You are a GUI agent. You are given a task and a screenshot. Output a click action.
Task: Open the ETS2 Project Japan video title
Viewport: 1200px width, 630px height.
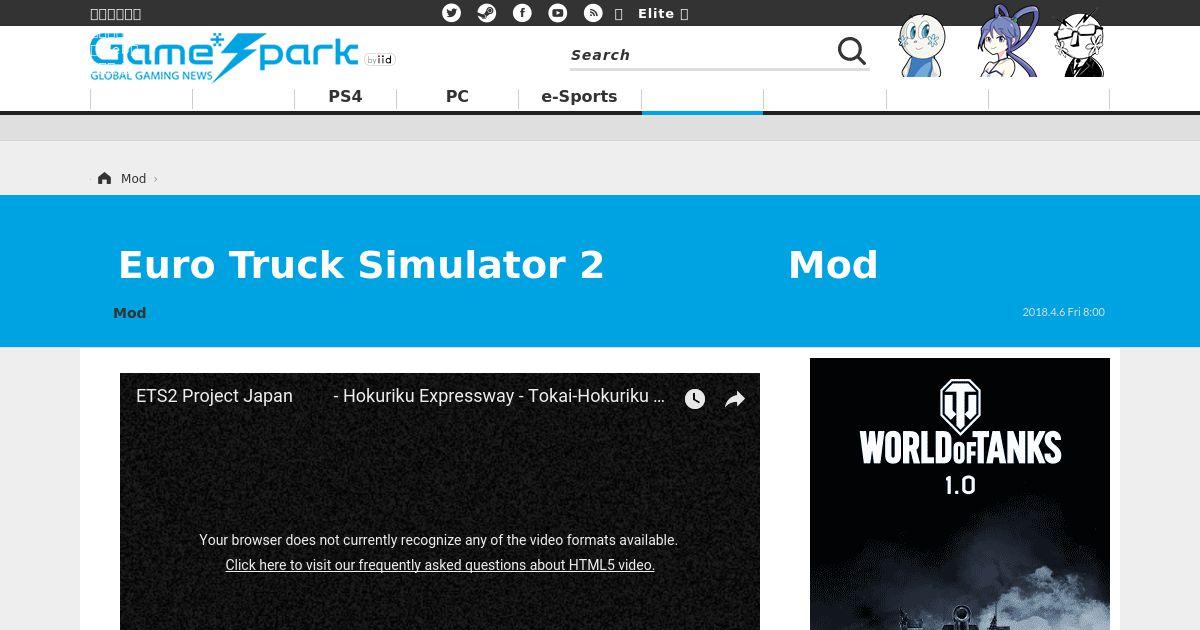point(400,396)
